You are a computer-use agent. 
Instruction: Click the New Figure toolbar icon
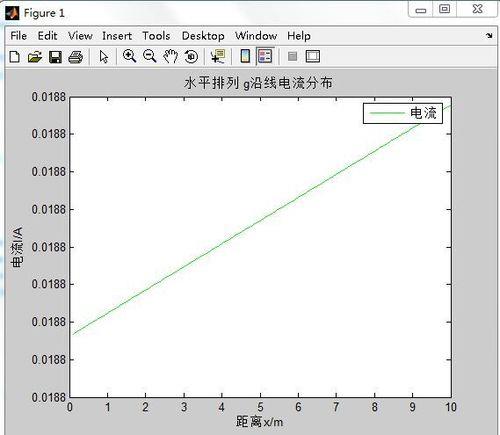pyautogui.click(x=14, y=57)
